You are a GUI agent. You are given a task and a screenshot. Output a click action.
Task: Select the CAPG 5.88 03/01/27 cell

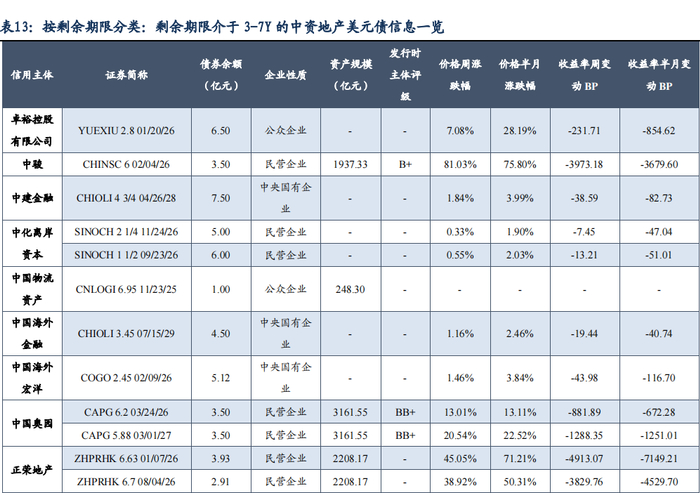pos(126,435)
